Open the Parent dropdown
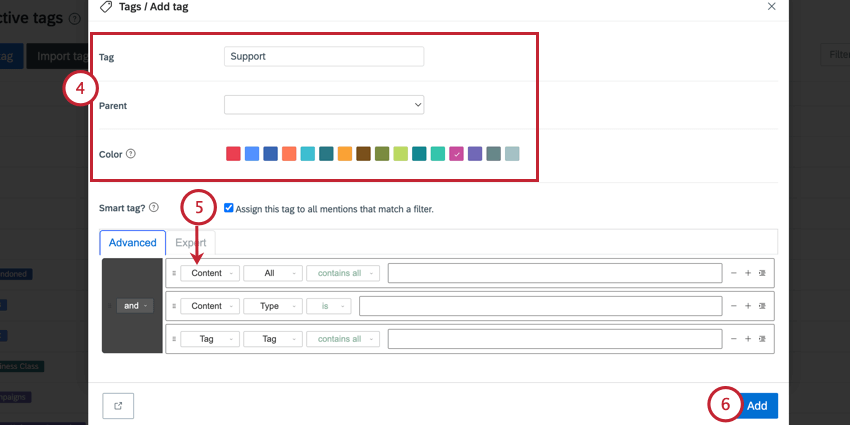The height and width of the screenshot is (425, 850). (x=324, y=105)
